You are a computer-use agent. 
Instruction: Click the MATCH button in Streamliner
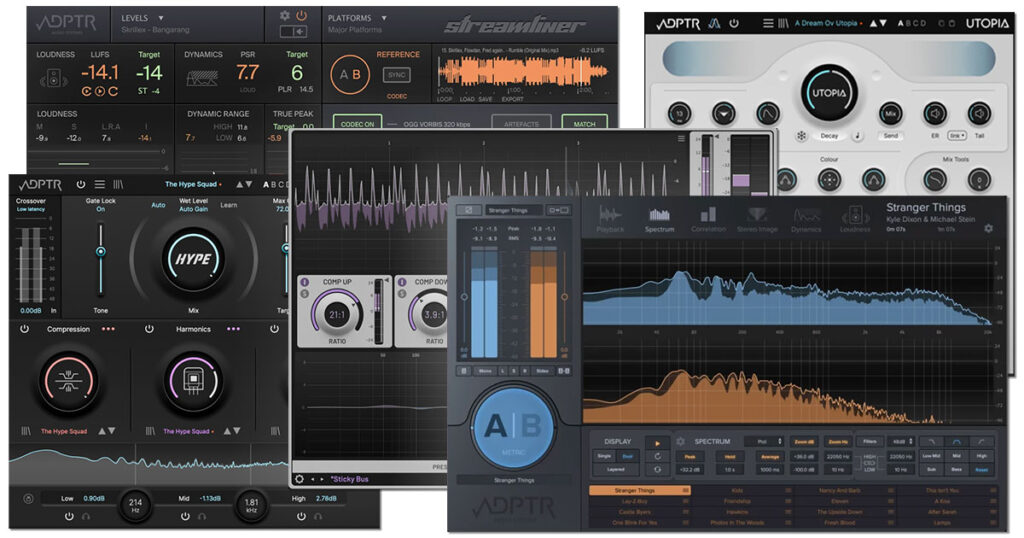coord(584,123)
